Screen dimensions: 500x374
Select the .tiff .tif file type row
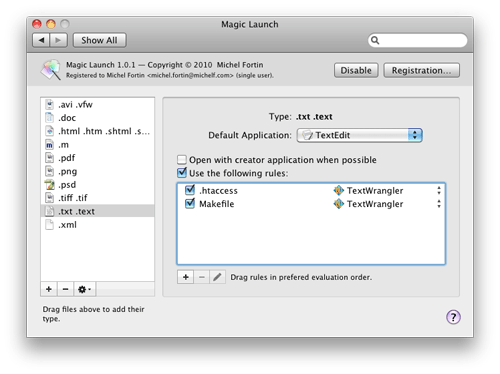point(97,198)
